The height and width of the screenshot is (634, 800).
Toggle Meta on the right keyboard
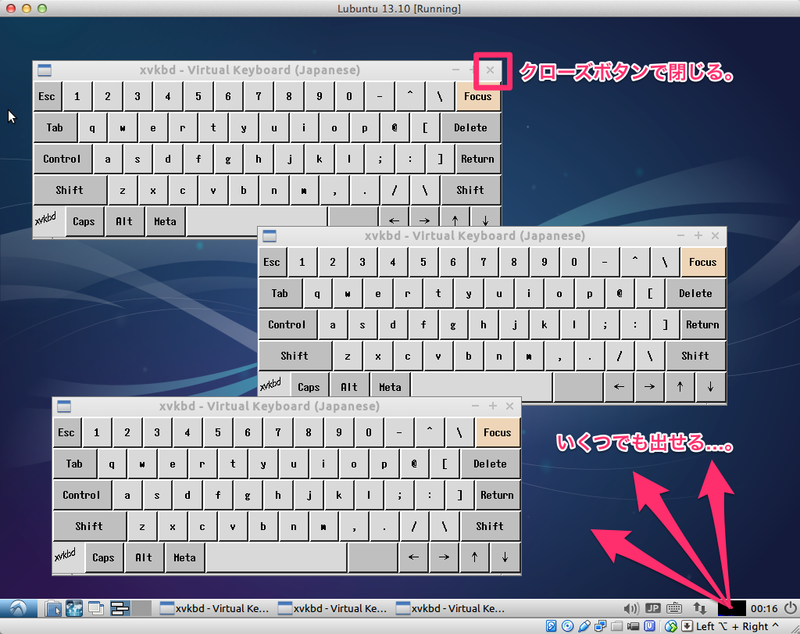pos(390,387)
